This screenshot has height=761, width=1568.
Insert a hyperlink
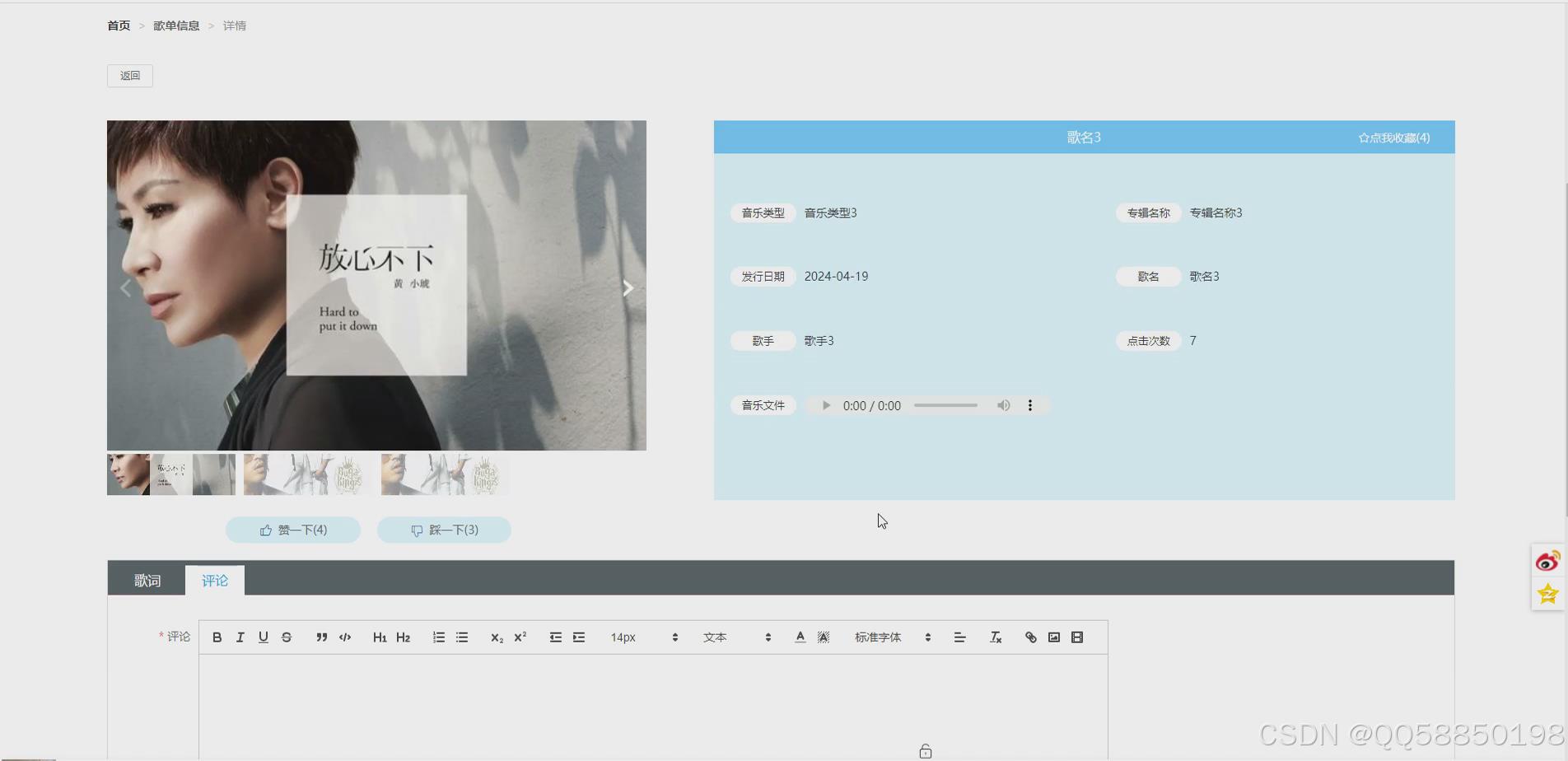click(x=1030, y=637)
